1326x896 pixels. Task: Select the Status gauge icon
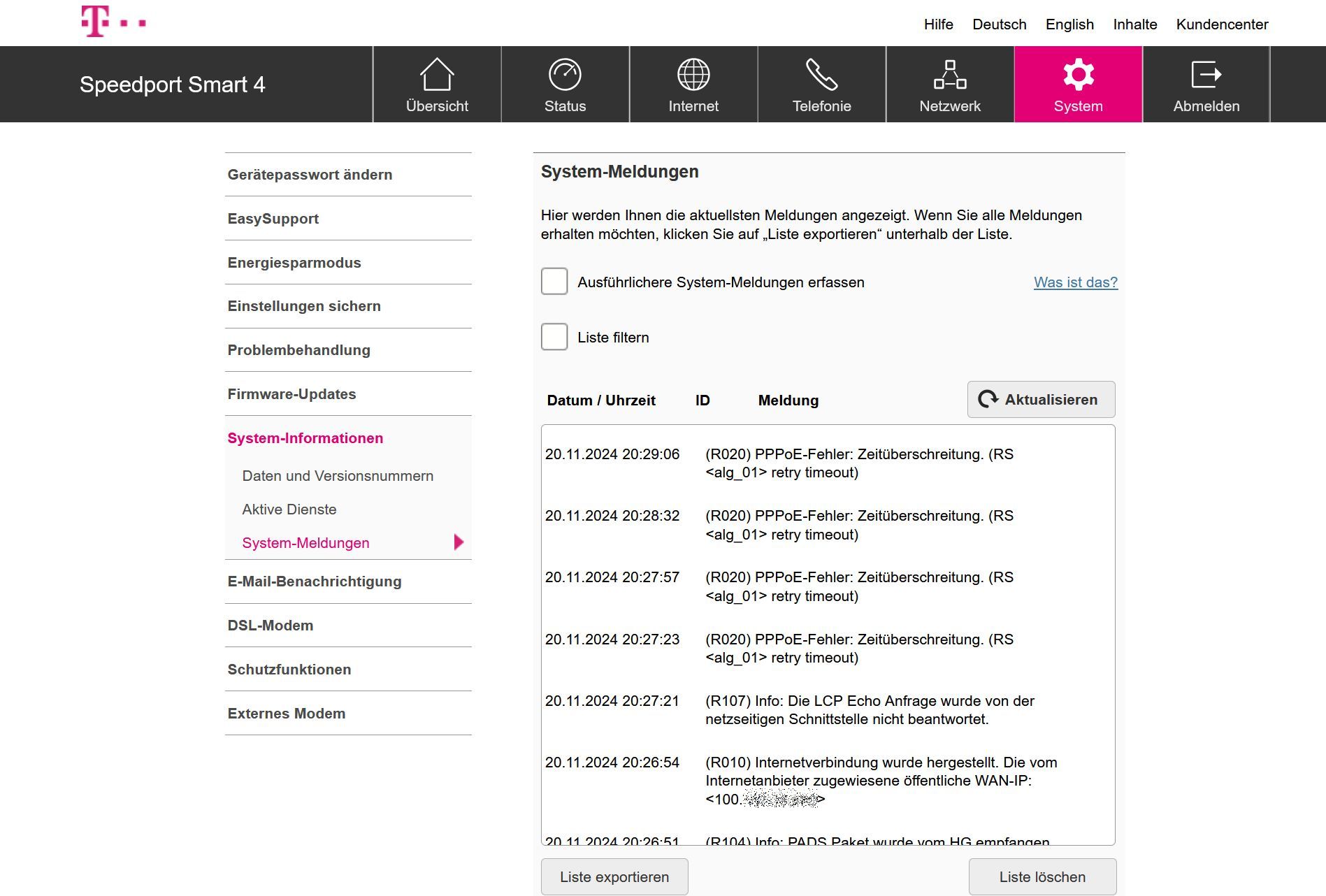565,74
